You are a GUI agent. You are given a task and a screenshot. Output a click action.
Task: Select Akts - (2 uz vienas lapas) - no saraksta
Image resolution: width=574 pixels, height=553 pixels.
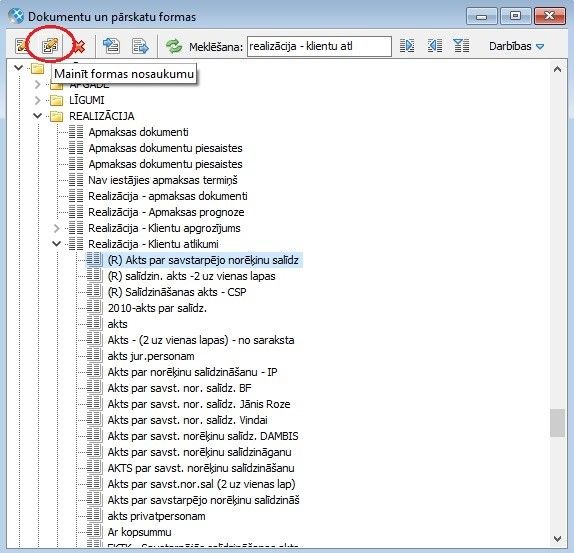coord(201,340)
